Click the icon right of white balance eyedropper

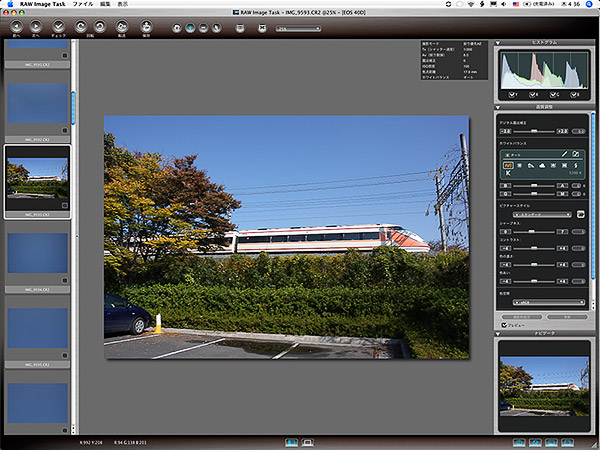point(576,154)
